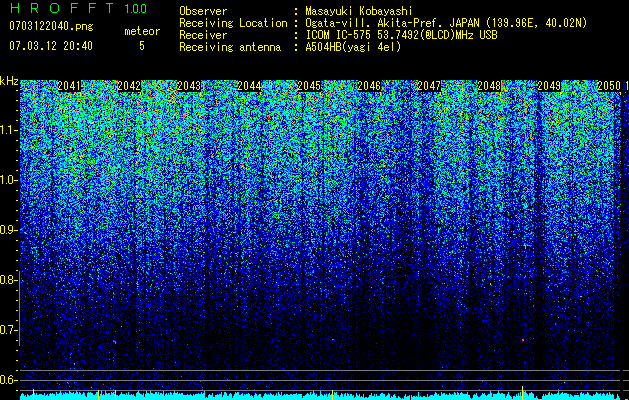
Task: Click the 2043 time marker
Action: tap(189, 86)
